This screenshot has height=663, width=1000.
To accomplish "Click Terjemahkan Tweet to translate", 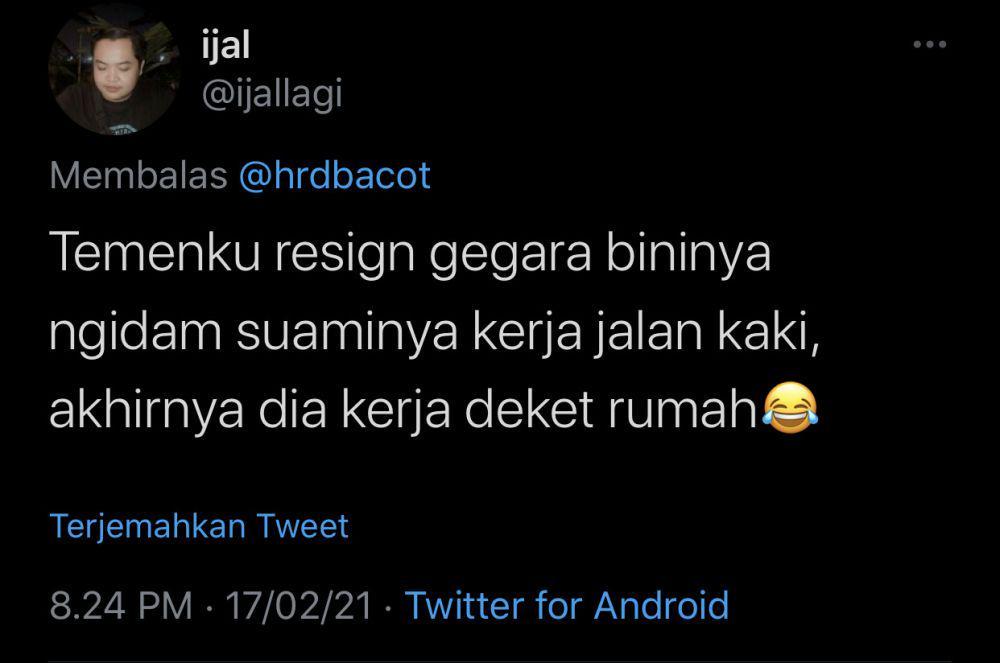I will point(199,527).
